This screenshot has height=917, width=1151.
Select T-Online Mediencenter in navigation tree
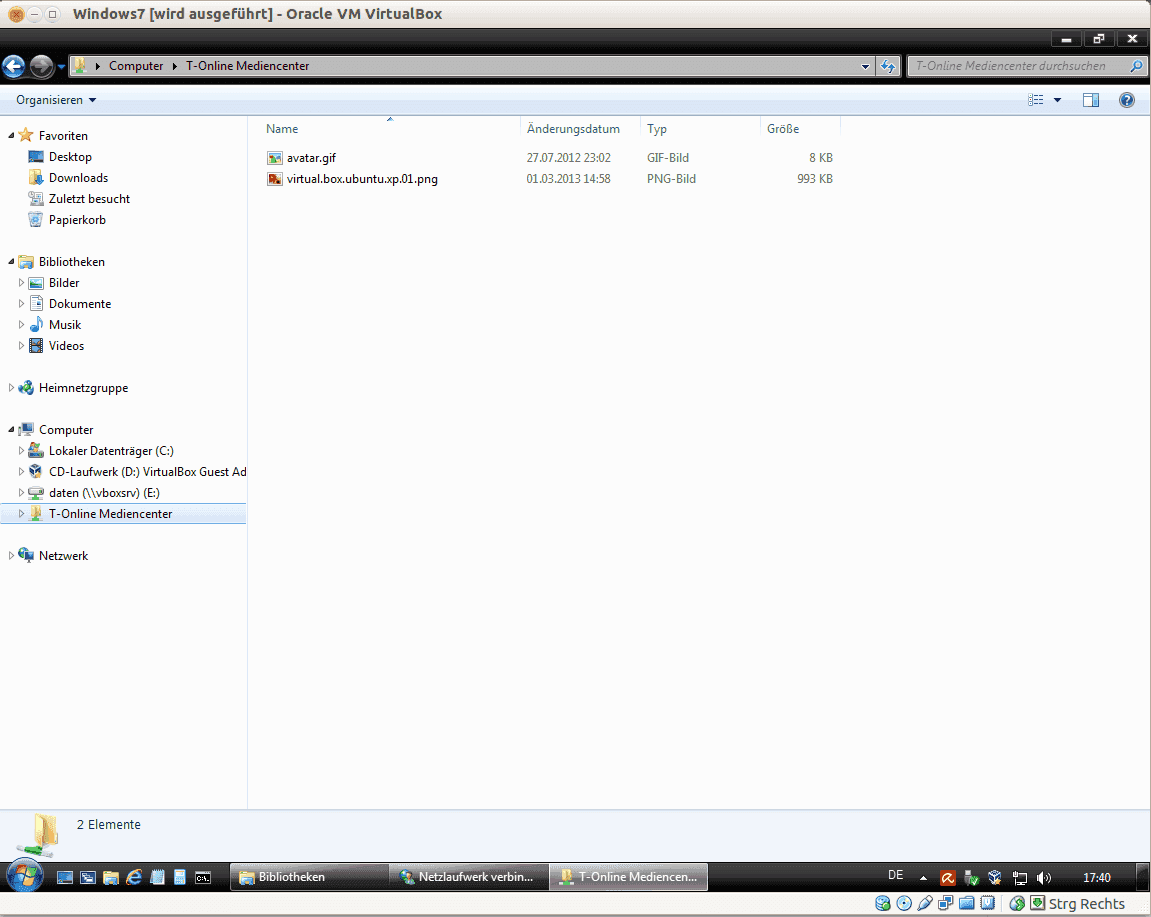coord(110,514)
